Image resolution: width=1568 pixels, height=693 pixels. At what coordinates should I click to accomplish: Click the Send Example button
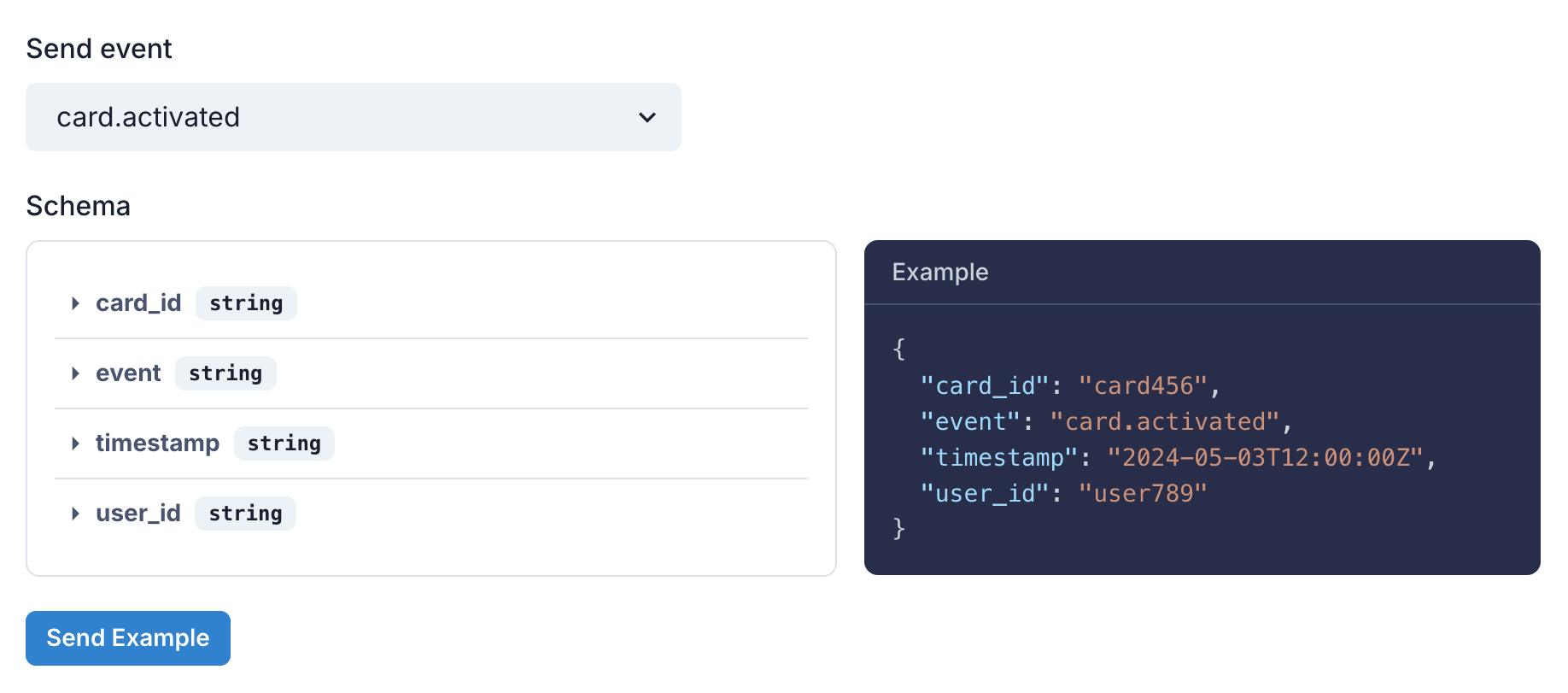[127, 637]
